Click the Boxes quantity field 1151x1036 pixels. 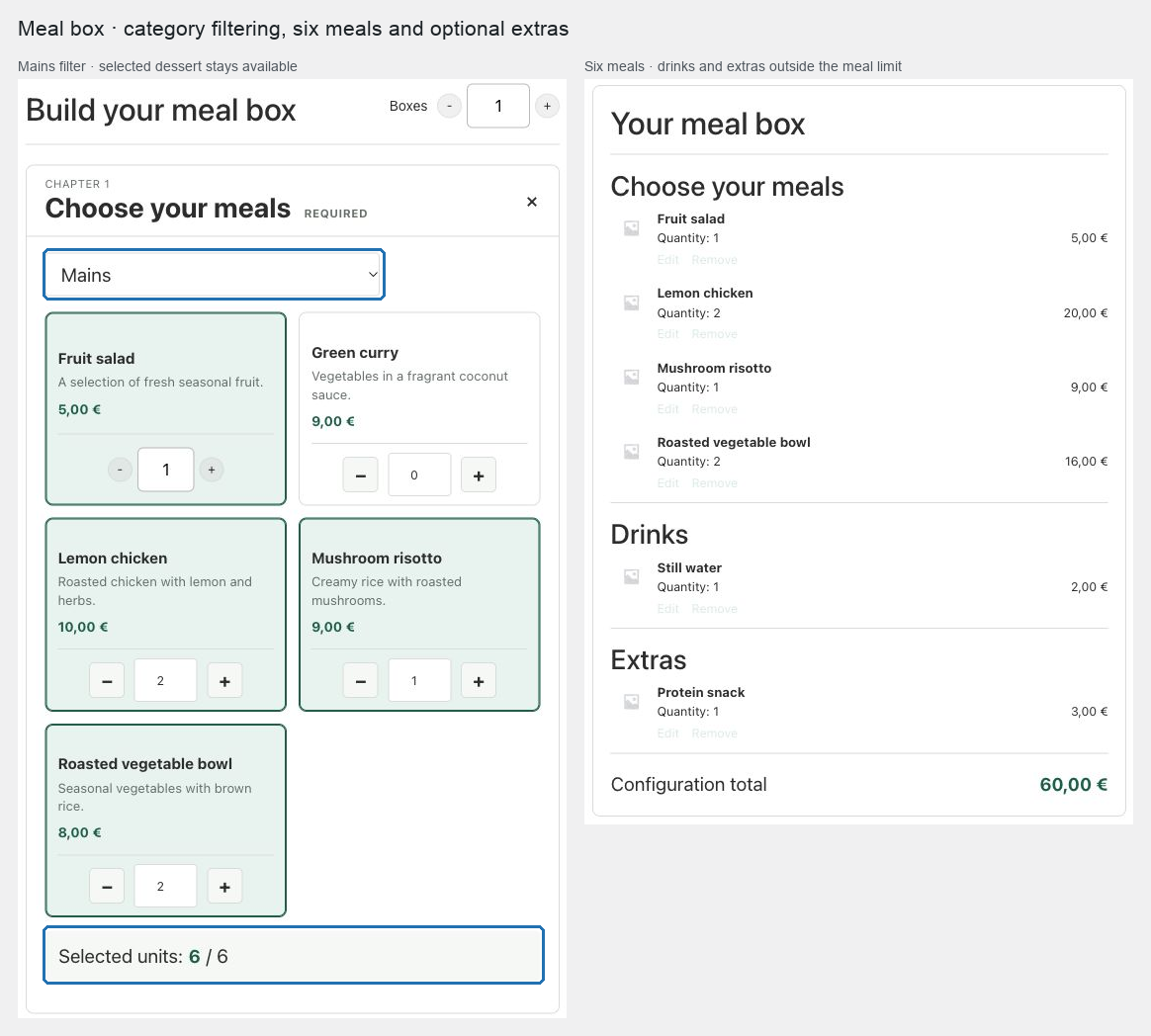pos(498,106)
